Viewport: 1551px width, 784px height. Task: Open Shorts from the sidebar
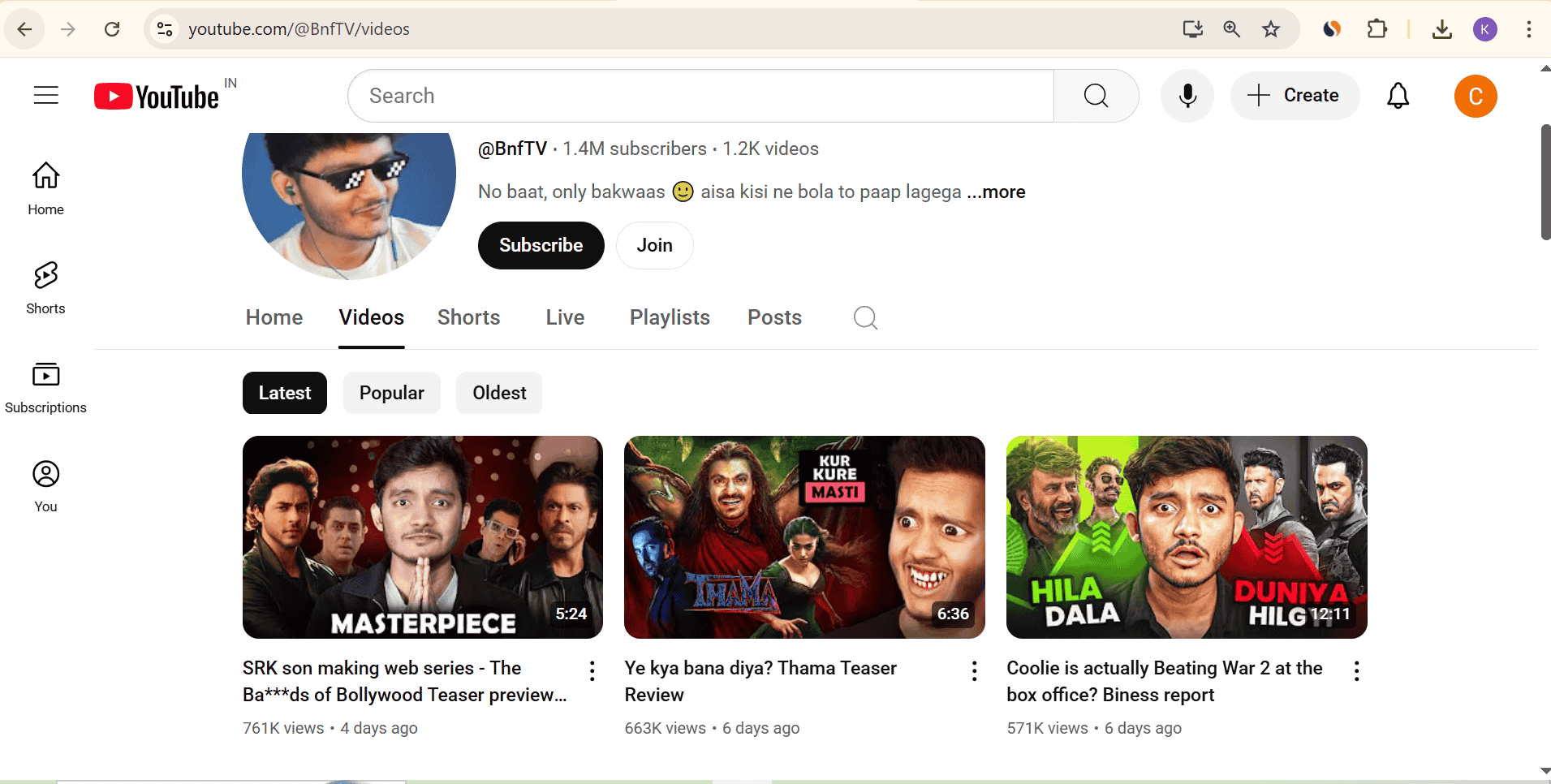45,287
